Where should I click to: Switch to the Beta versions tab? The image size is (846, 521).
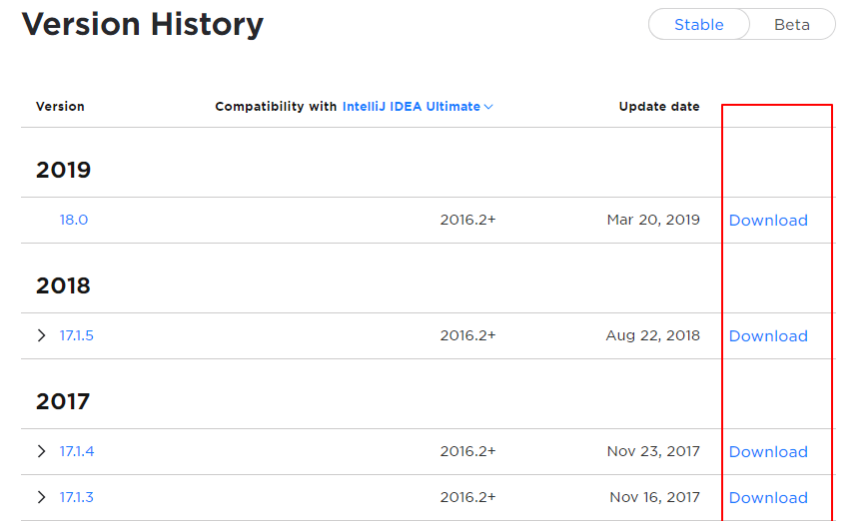coord(791,25)
